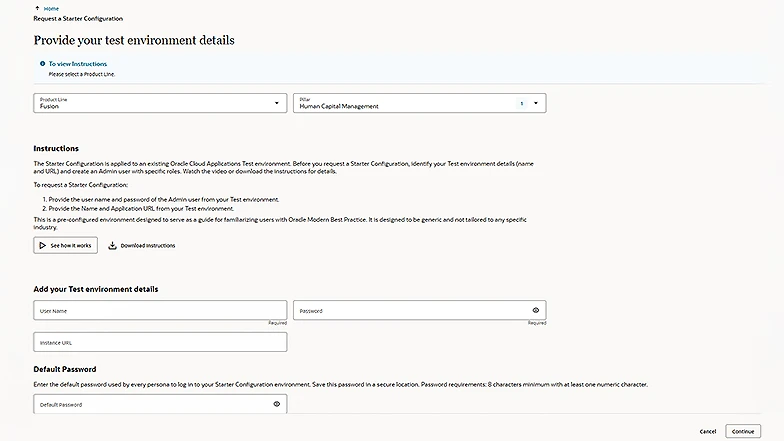This screenshot has height=441, width=784.
Task: Select the Instance URL text box
Action: coord(160,342)
